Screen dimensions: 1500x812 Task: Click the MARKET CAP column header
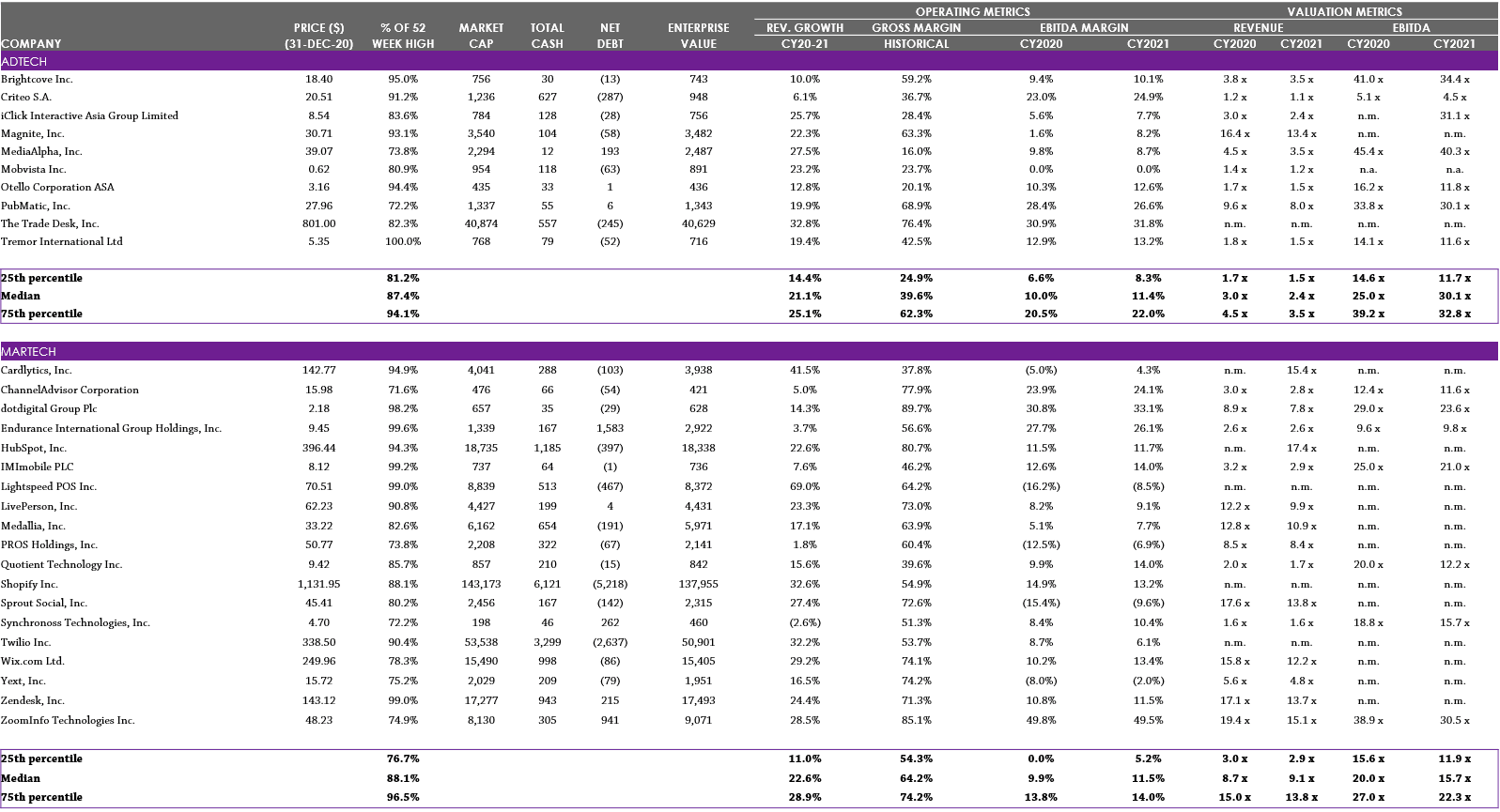coord(481,36)
